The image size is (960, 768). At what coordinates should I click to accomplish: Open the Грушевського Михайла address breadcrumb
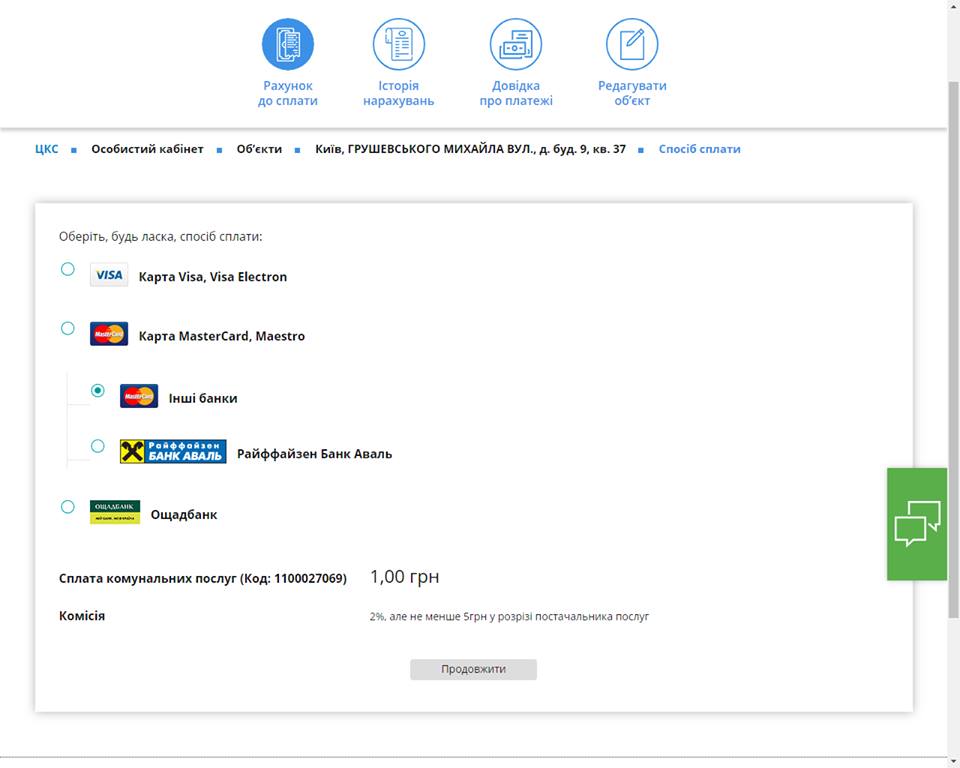click(470, 149)
